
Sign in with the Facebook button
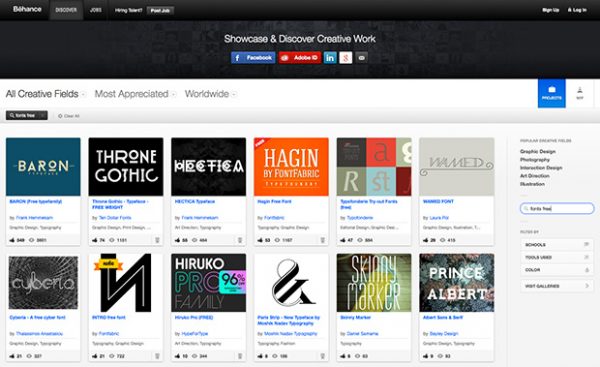(253, 58)
